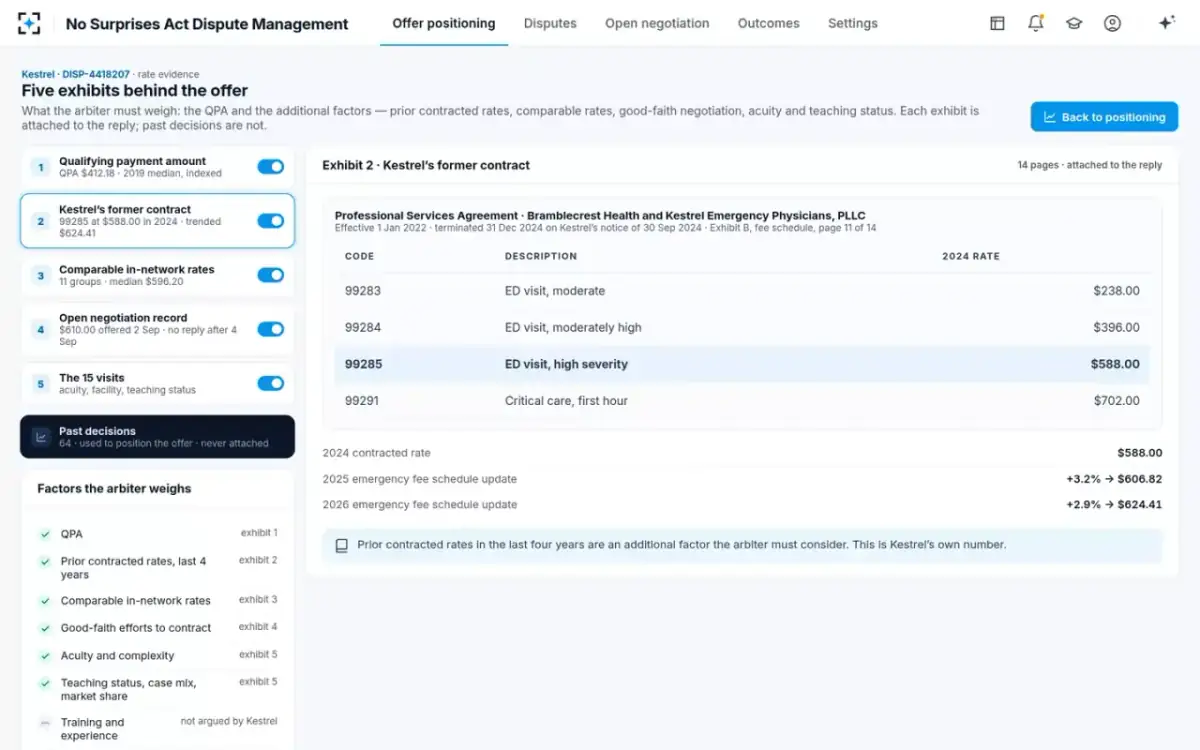Click the book icon in the info note
The image size is (1200, 750).
tap(342, 546)
